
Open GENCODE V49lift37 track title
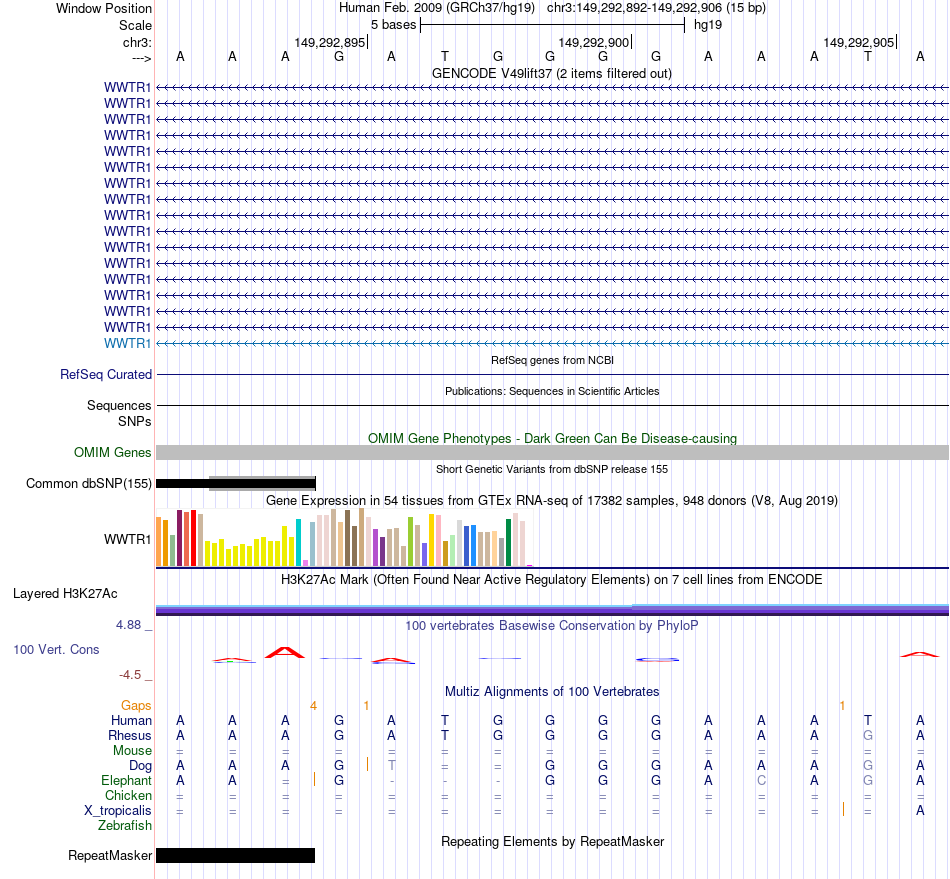click(x=552, y=73)
